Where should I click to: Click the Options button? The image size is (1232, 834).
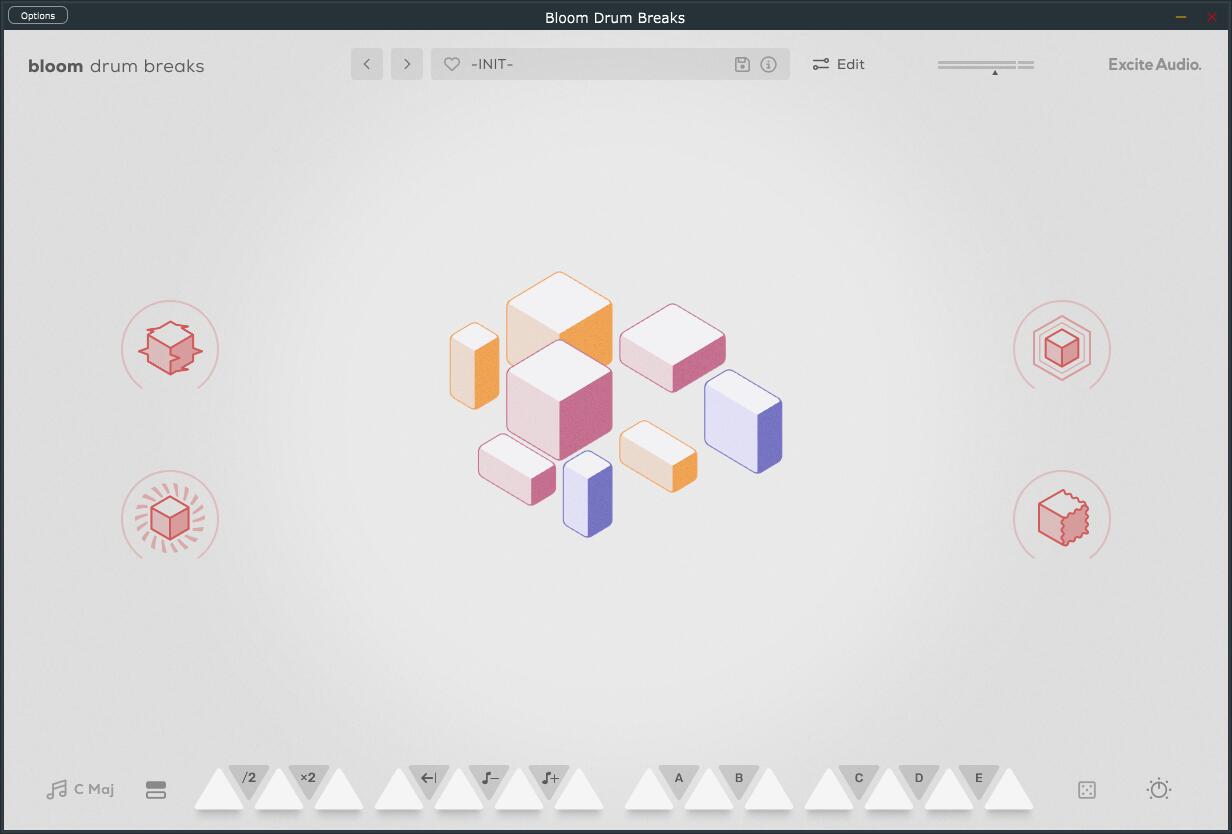[x=37, y=14]
